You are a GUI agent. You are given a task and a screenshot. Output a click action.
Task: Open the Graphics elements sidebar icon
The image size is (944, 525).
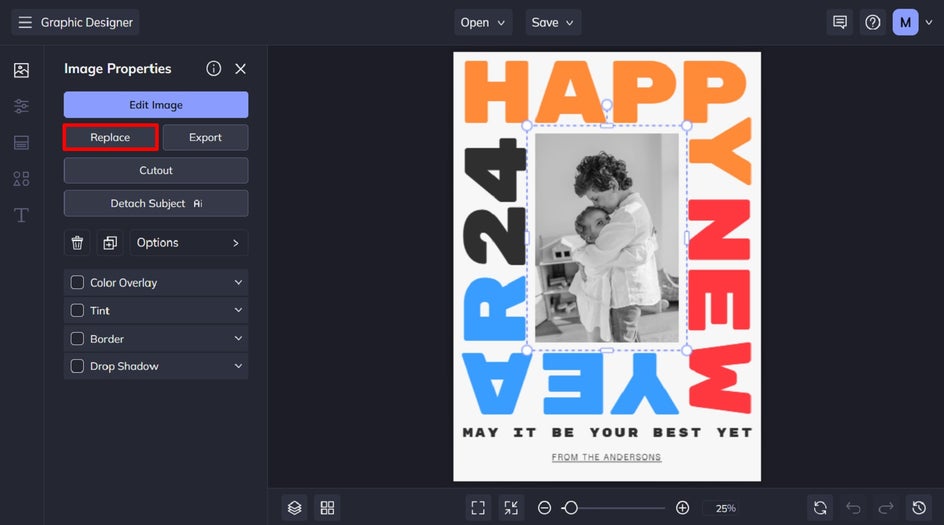[x=21, y=179]
